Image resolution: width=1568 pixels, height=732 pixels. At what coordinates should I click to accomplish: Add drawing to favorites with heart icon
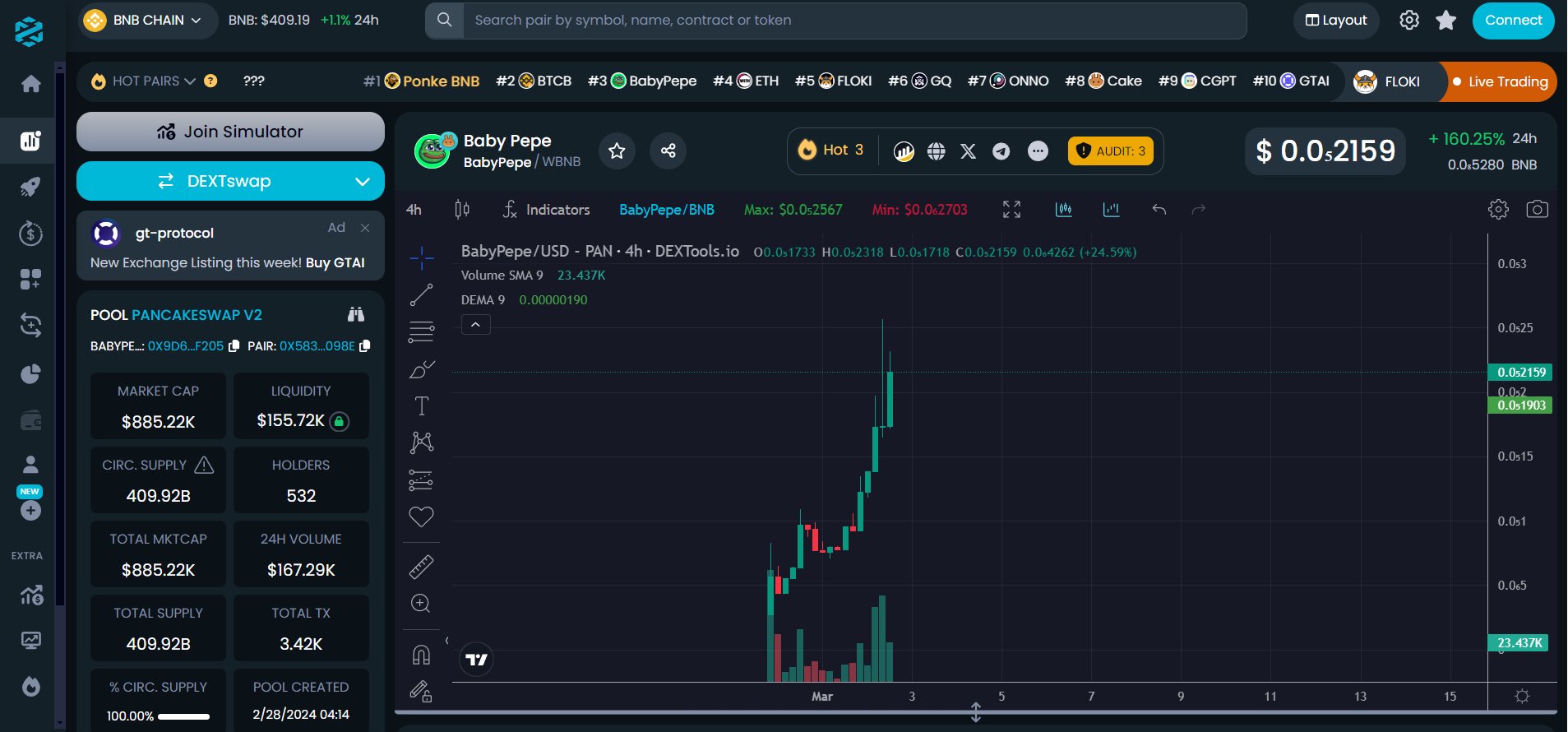click(x=421, y=517)
